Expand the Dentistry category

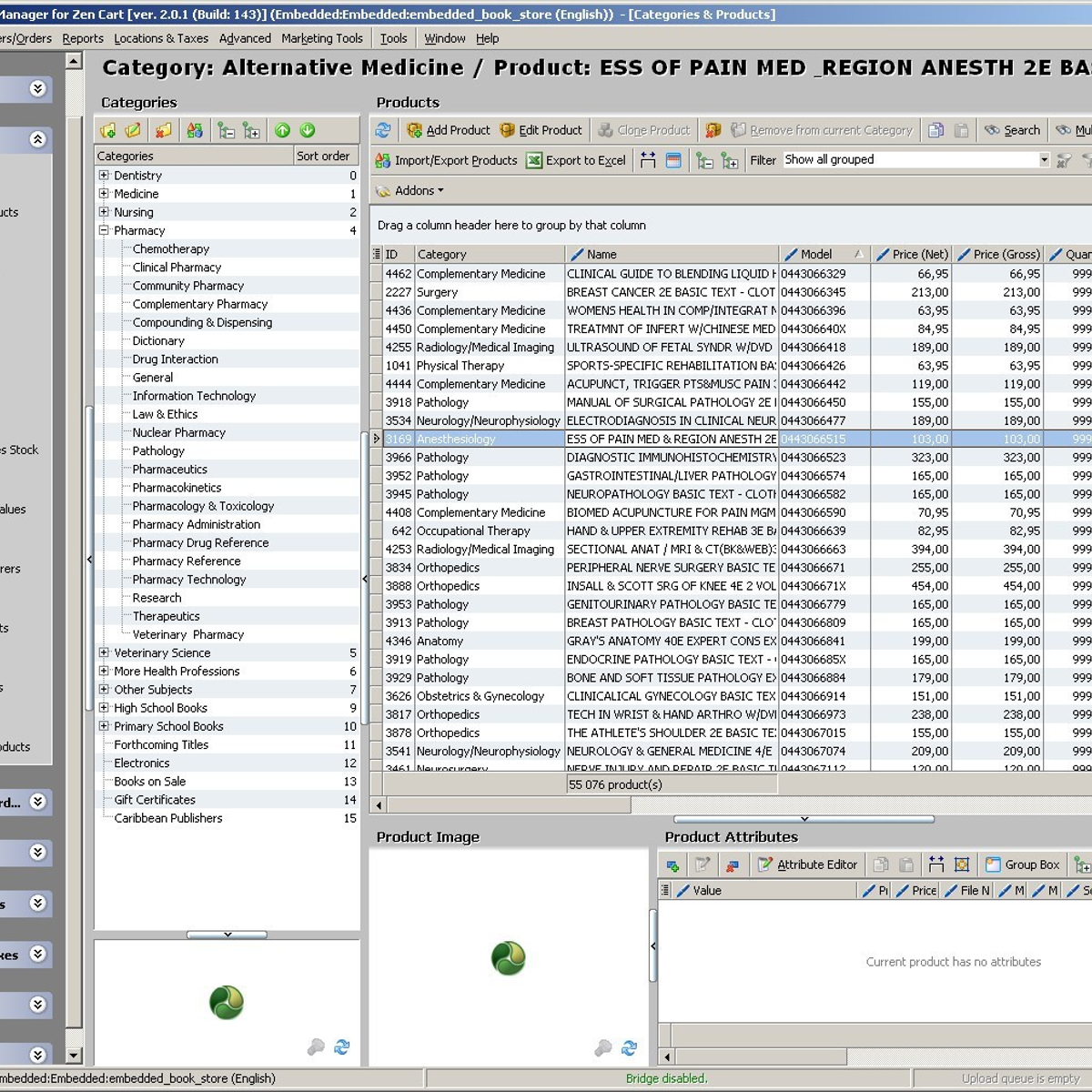[x=104, y=175]
